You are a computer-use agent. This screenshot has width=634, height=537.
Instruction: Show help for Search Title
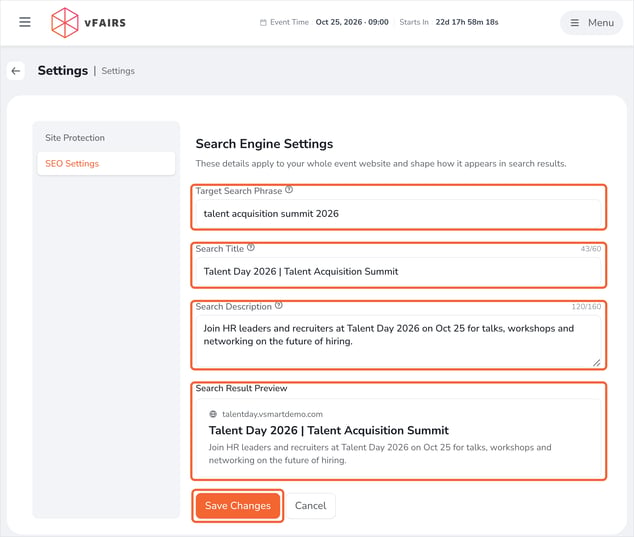(251, 247)
